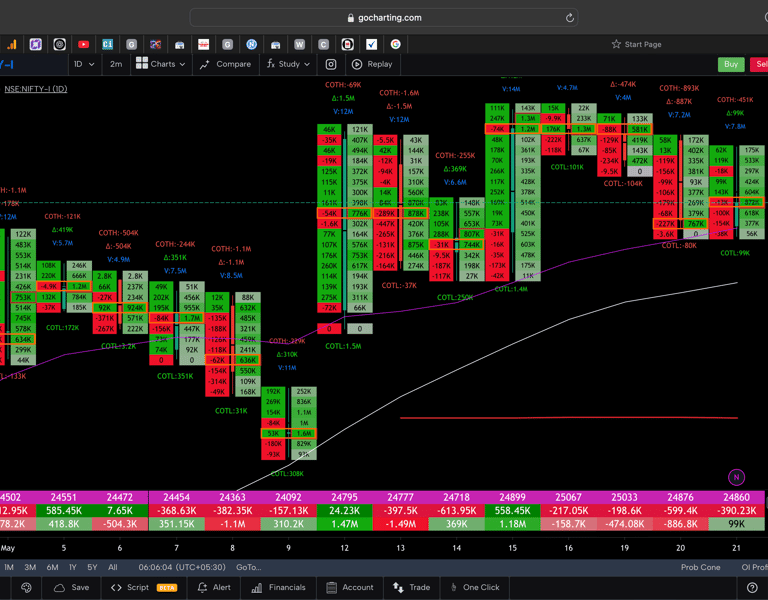Set the range to 1Y
This screenshot has width=768, height=600.
(x=73, y=567)
